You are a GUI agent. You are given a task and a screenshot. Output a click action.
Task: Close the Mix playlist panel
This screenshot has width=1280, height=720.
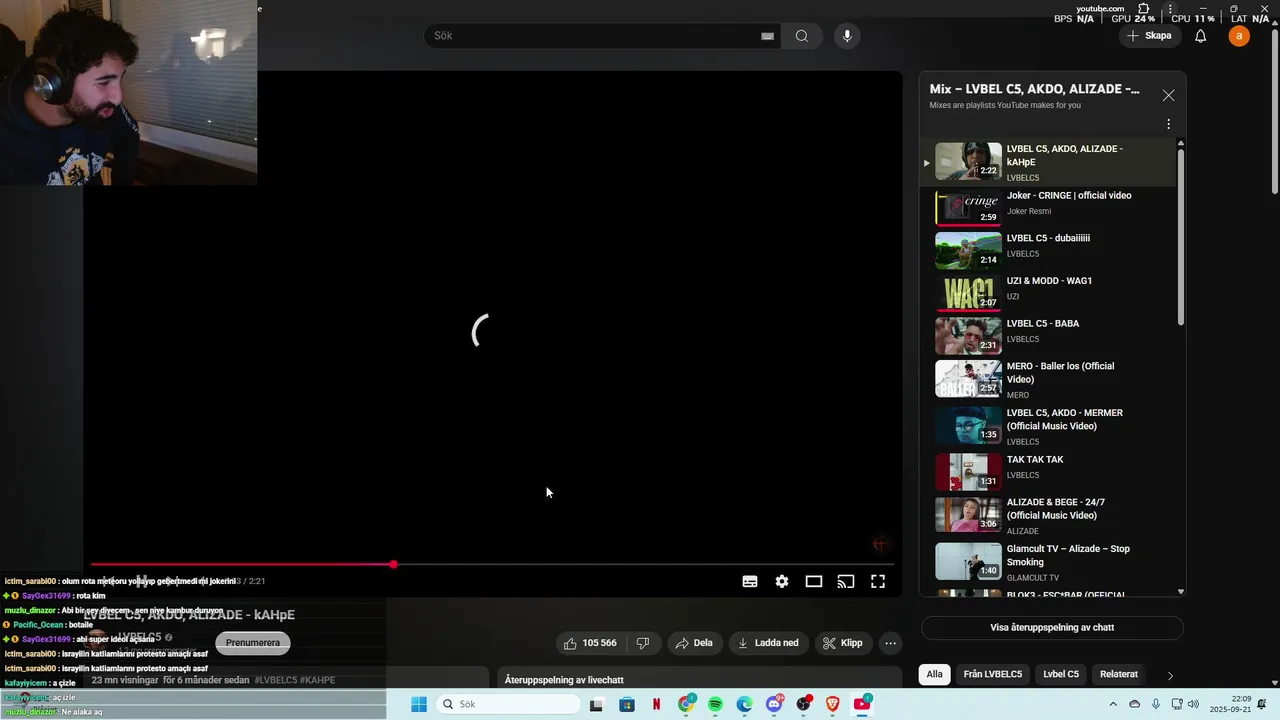pyautogui.click(x=1168, y=96)
